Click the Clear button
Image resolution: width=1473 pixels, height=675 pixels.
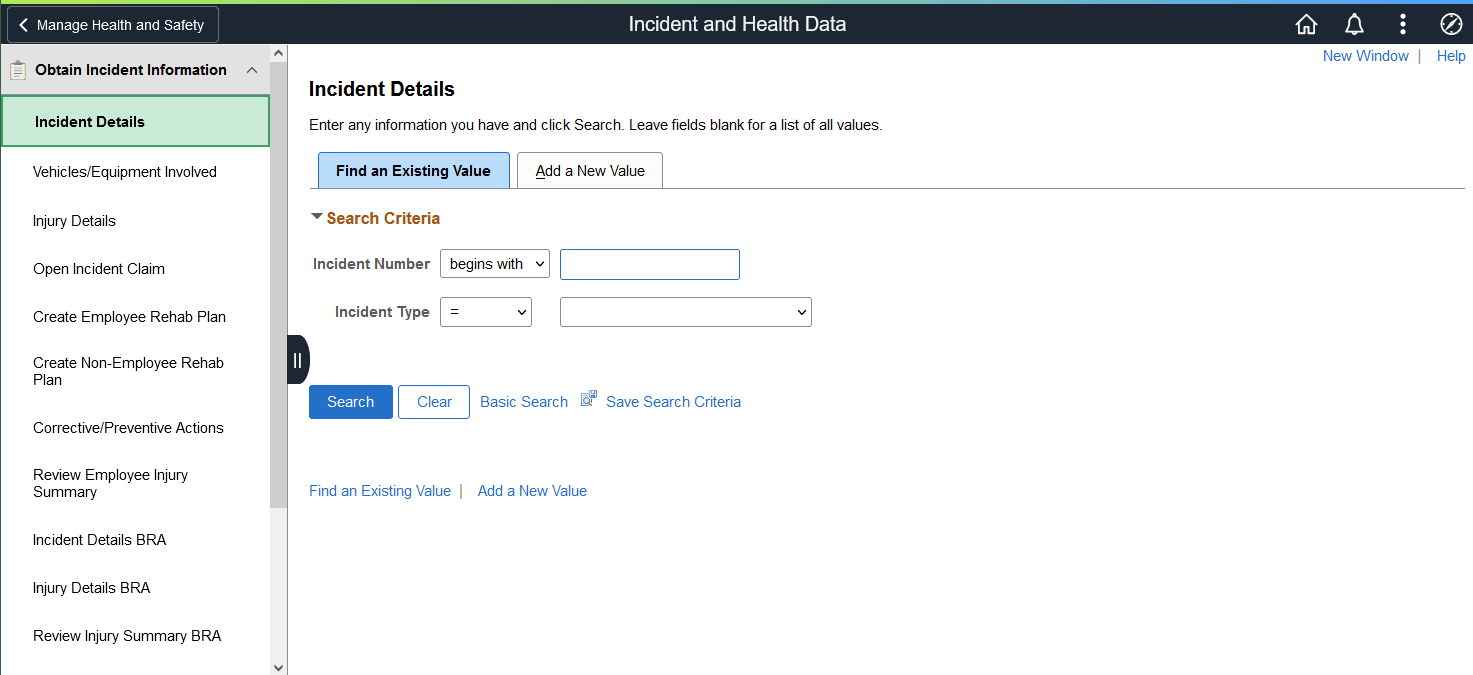[x=433, y=401]
